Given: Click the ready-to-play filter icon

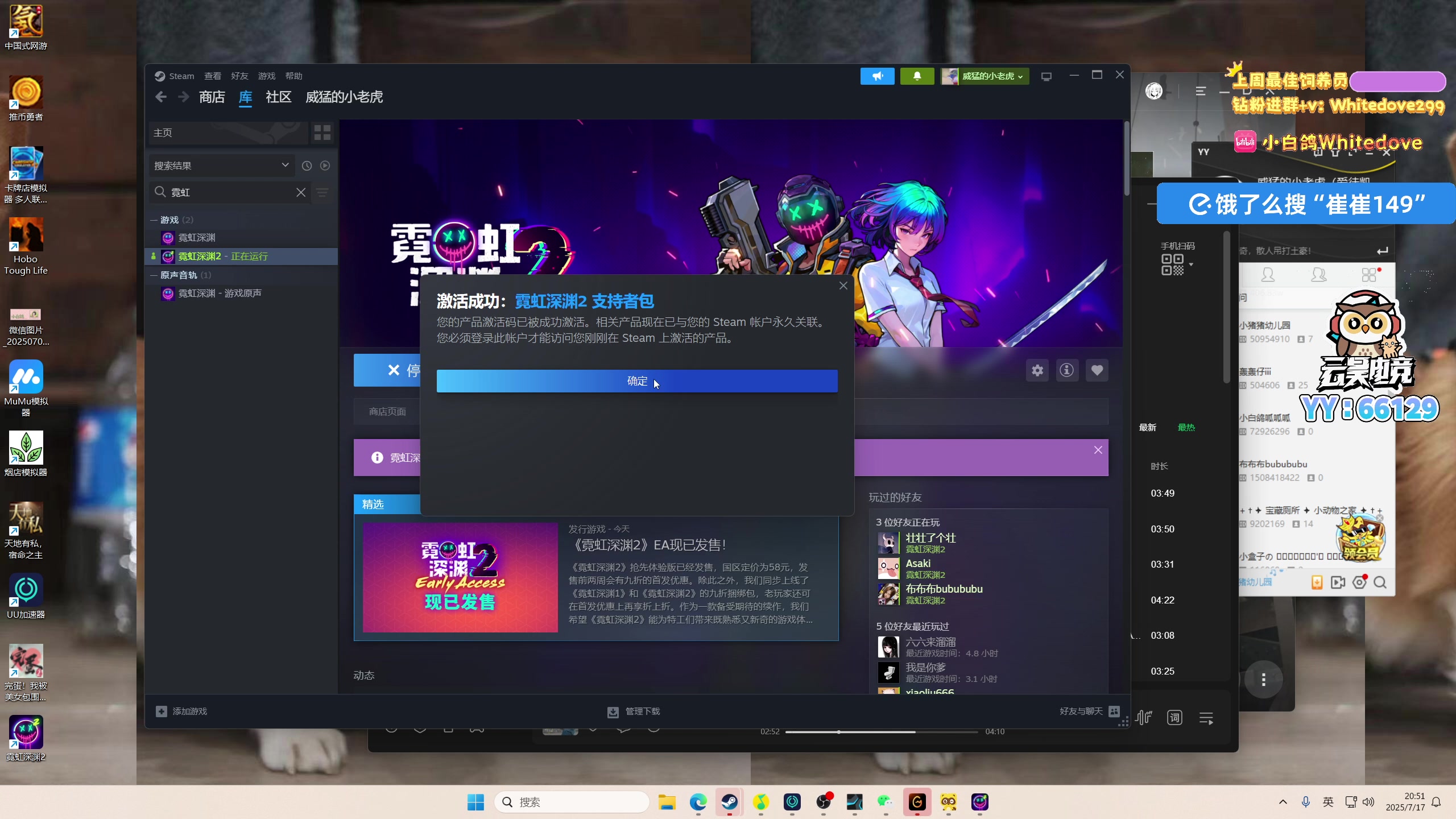Looking at the screenshot, I should click(325, 166).
